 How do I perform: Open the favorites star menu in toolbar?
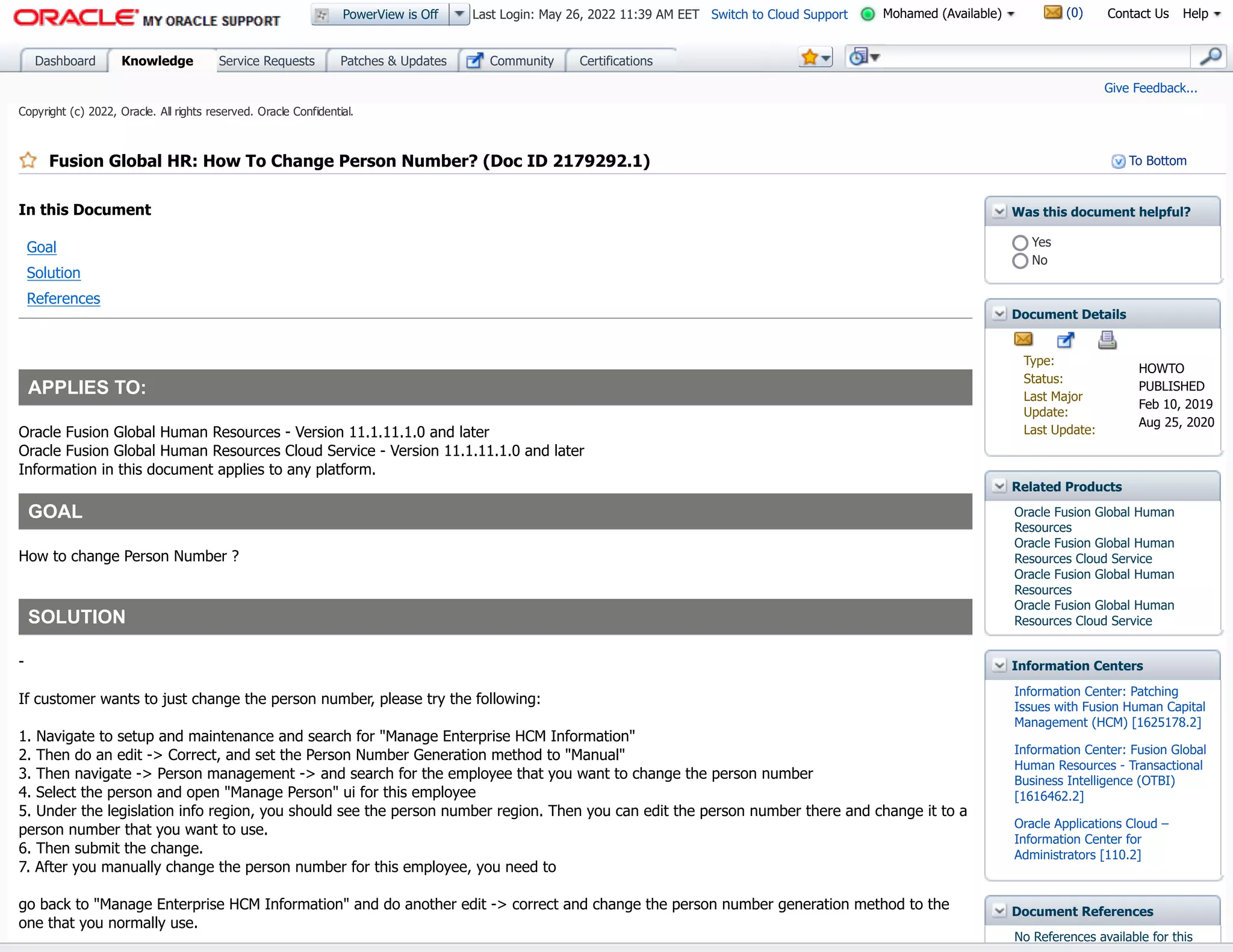[816, 58]
